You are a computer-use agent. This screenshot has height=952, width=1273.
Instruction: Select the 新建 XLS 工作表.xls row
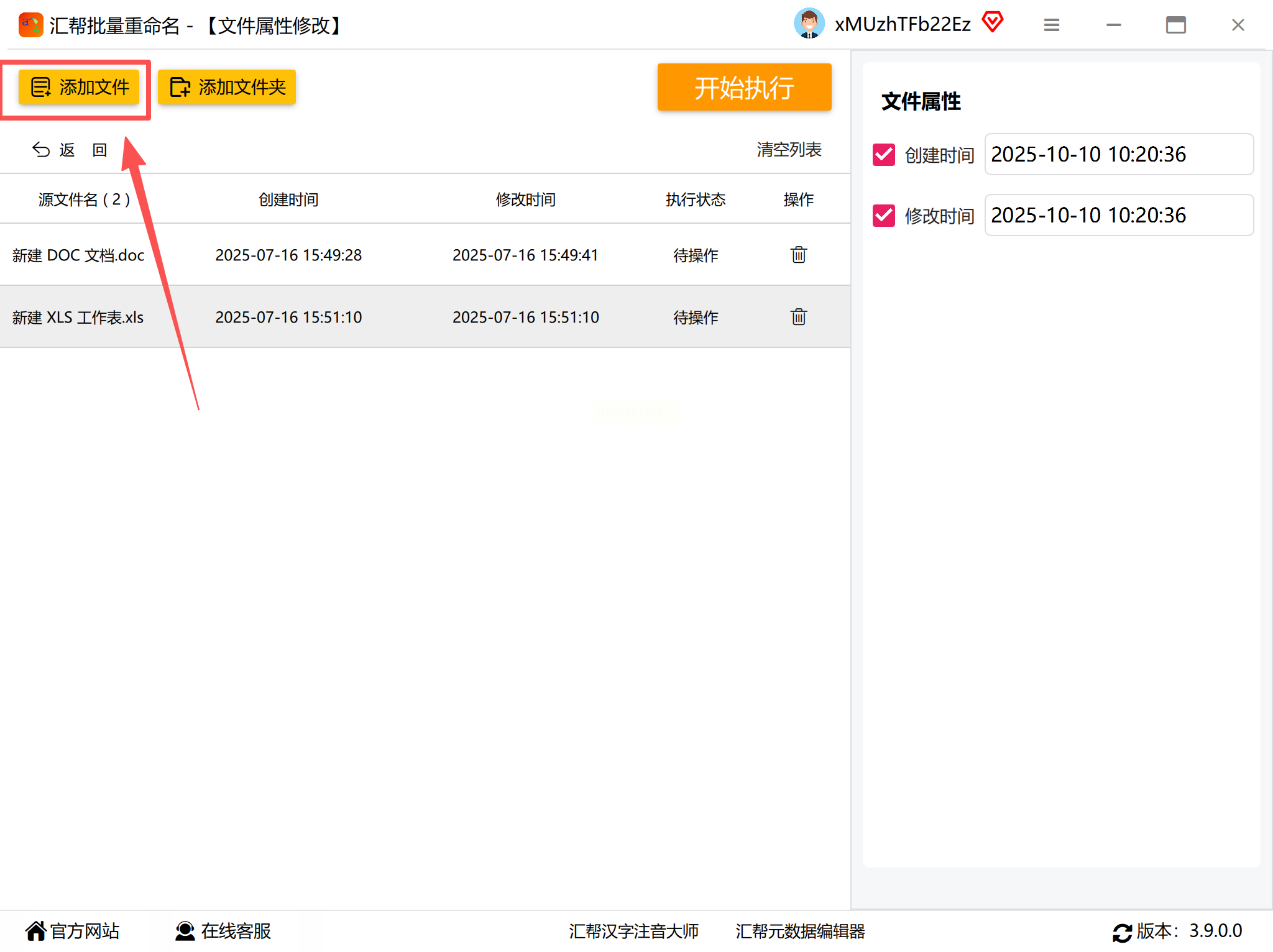click(x=78, y=317)
